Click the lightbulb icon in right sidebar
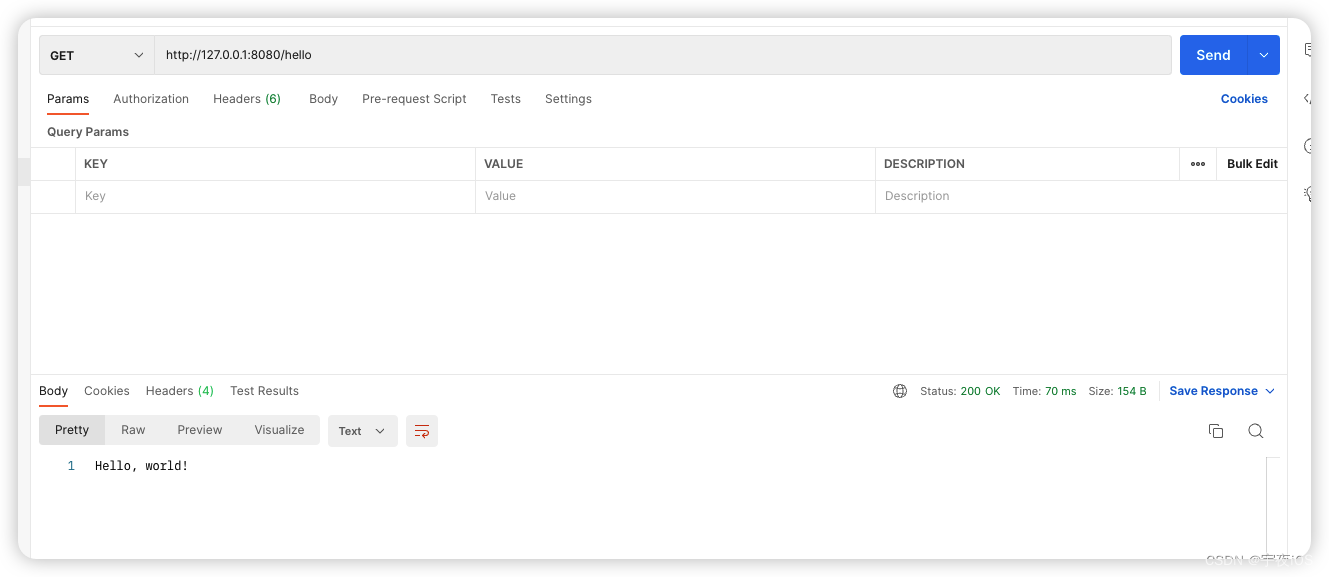This screenshot has width=1329, height=577. (x=1308, y=194)
